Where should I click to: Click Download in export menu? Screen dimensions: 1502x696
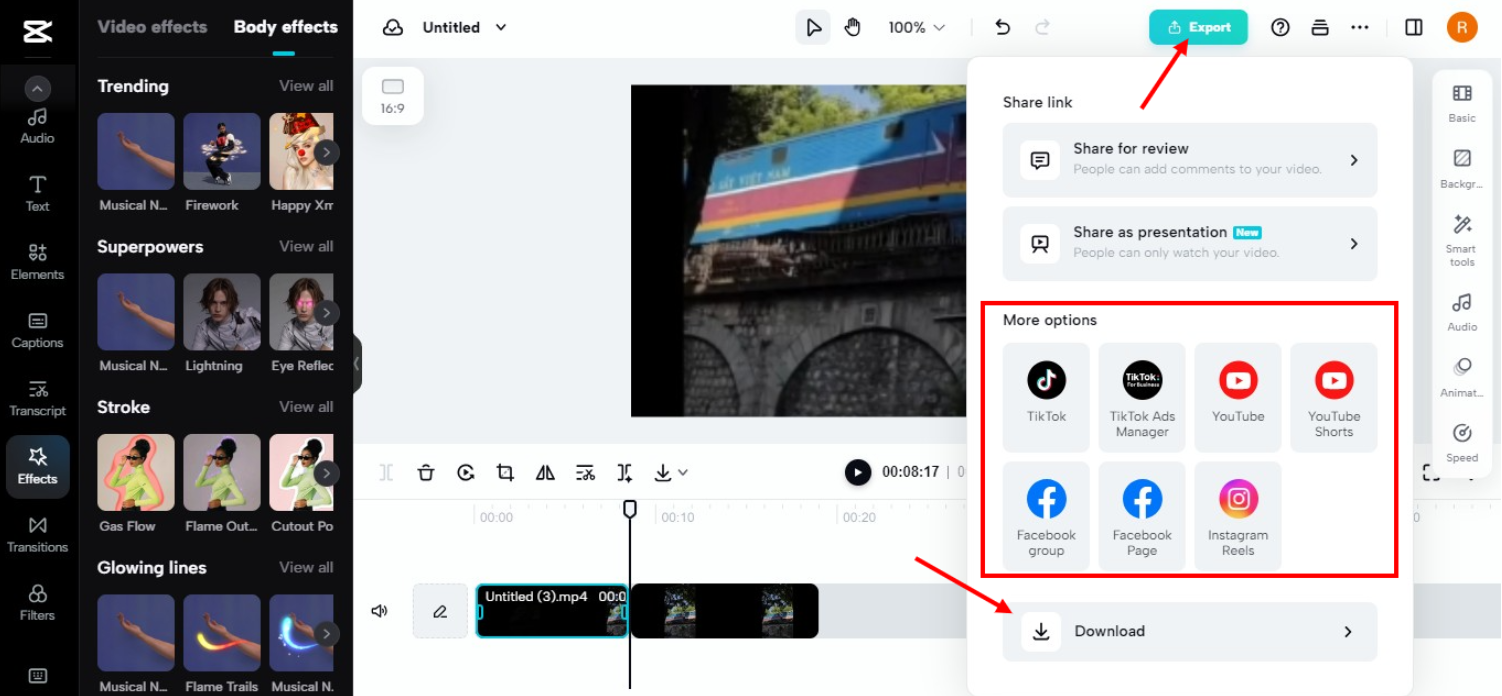click(1190, 631)
